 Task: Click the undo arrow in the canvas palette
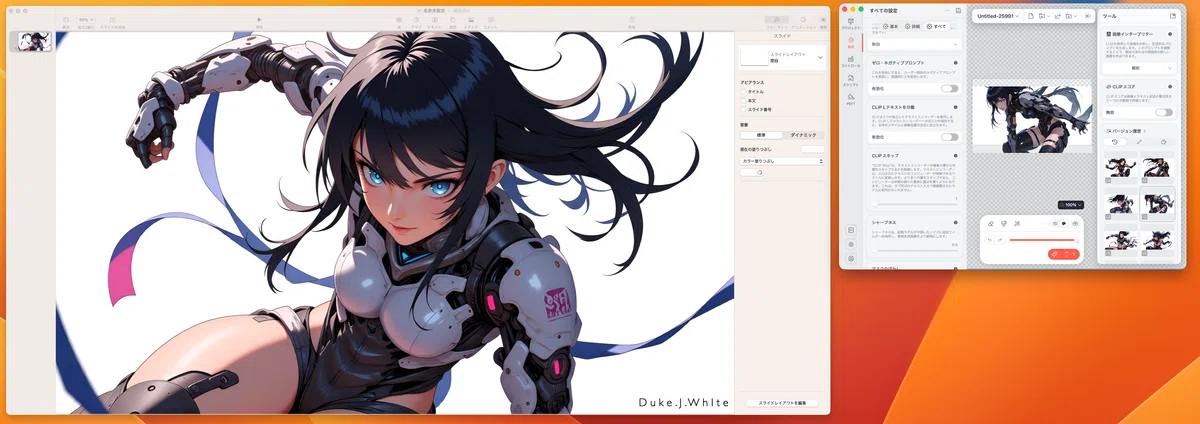coord(990,240)
